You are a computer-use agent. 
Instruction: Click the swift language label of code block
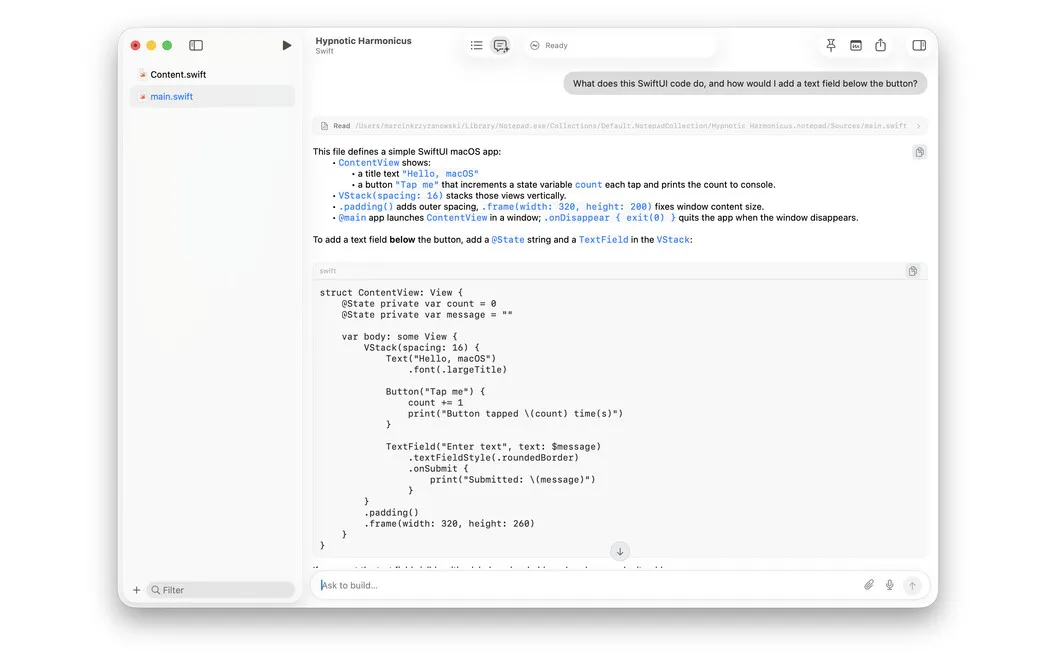[328, 271]
